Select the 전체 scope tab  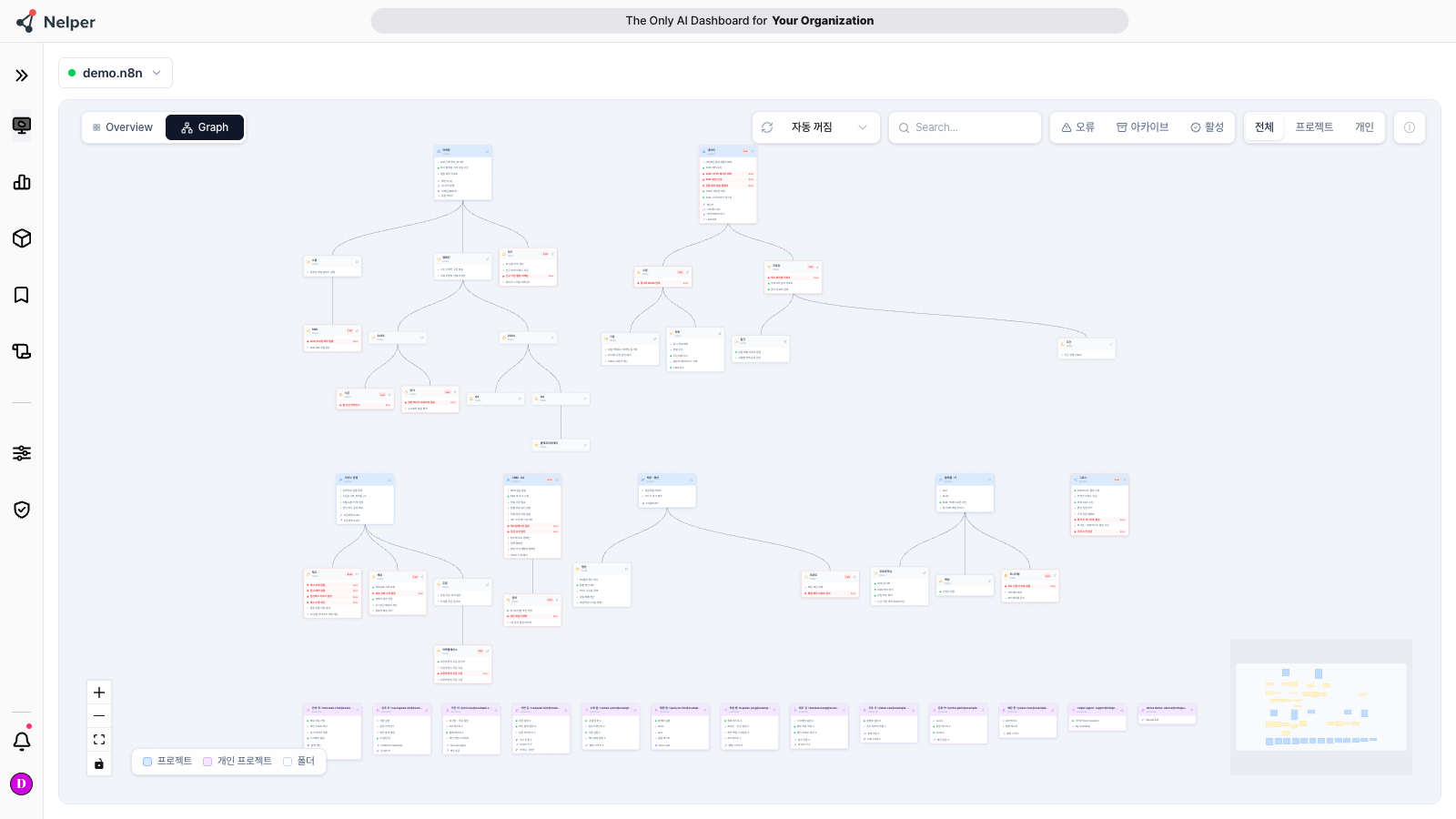pos(1264,127)
